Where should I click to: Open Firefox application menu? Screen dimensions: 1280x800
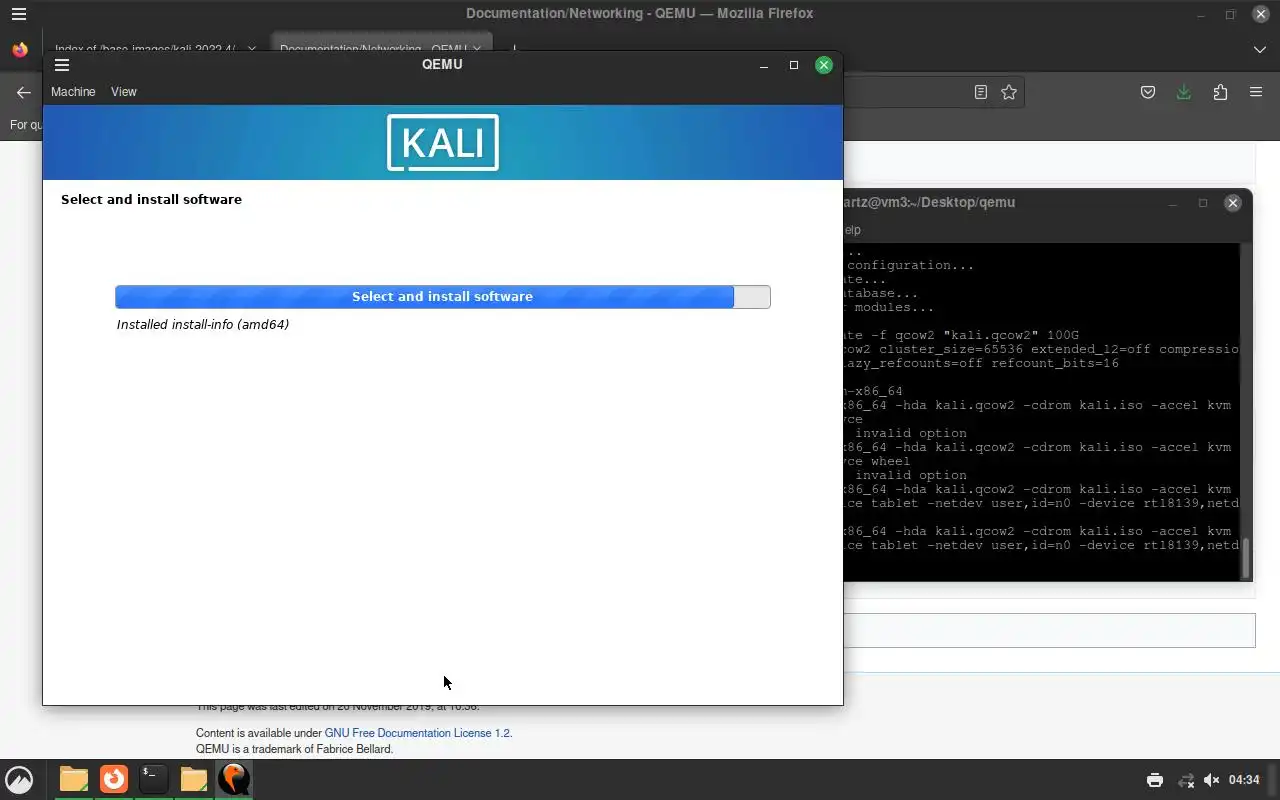1256,92
